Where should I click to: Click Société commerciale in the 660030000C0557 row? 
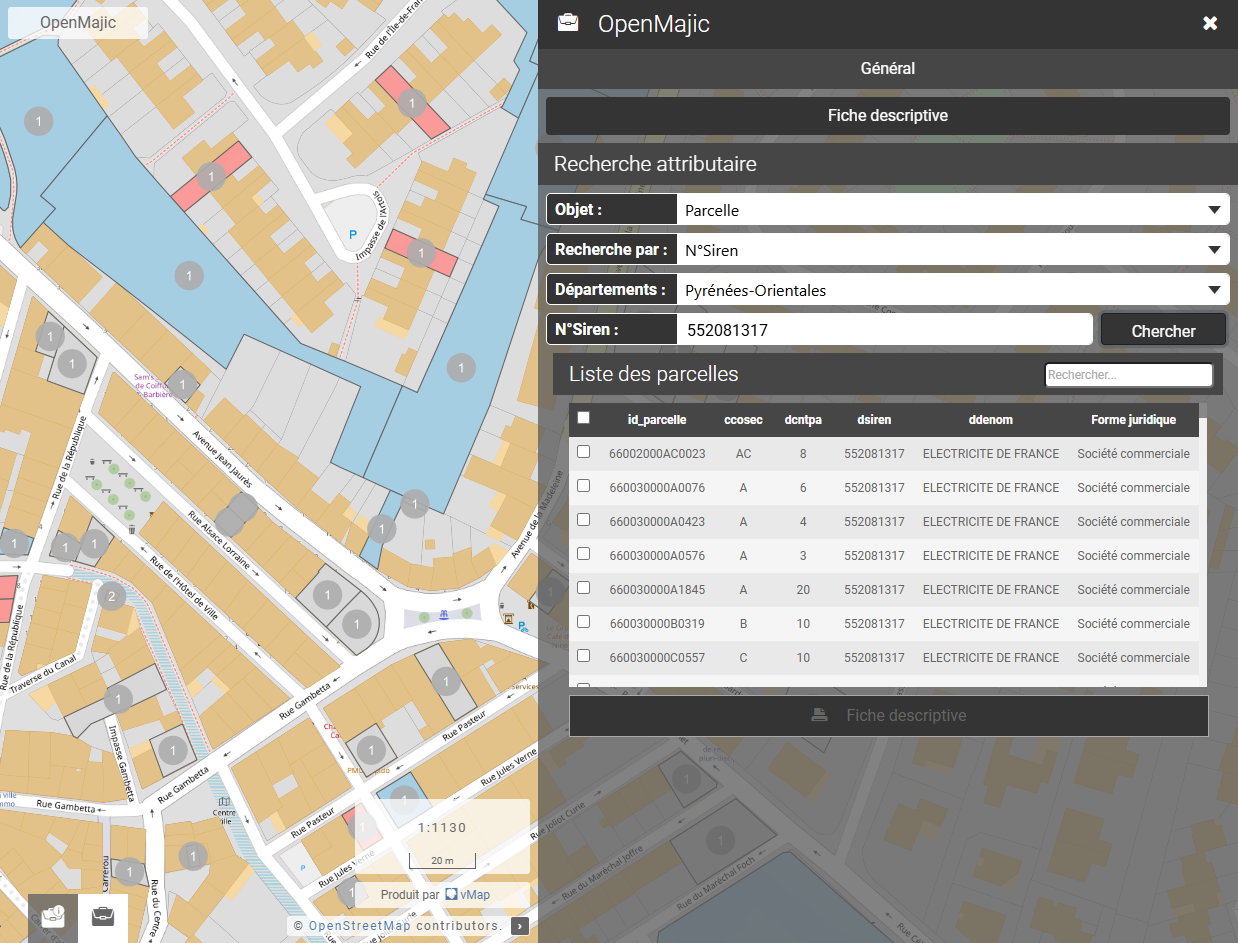1133,658
